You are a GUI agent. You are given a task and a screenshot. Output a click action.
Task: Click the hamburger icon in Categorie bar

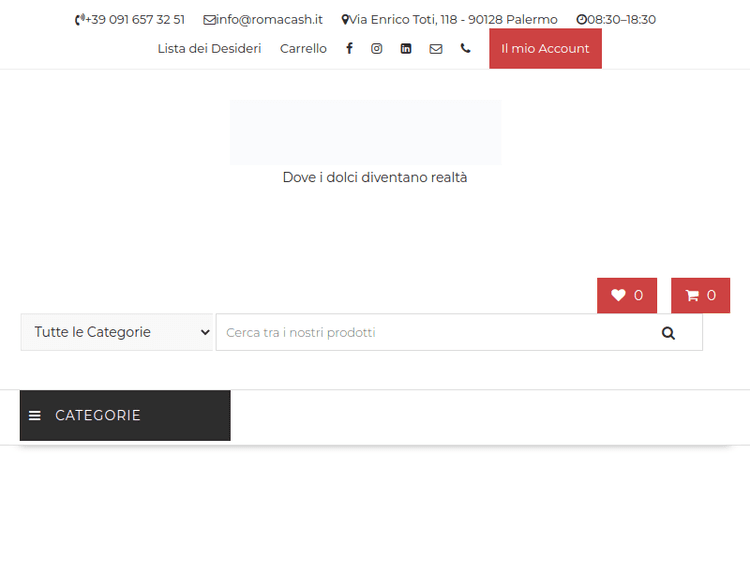pyautogui.click(x=35, y=416)
